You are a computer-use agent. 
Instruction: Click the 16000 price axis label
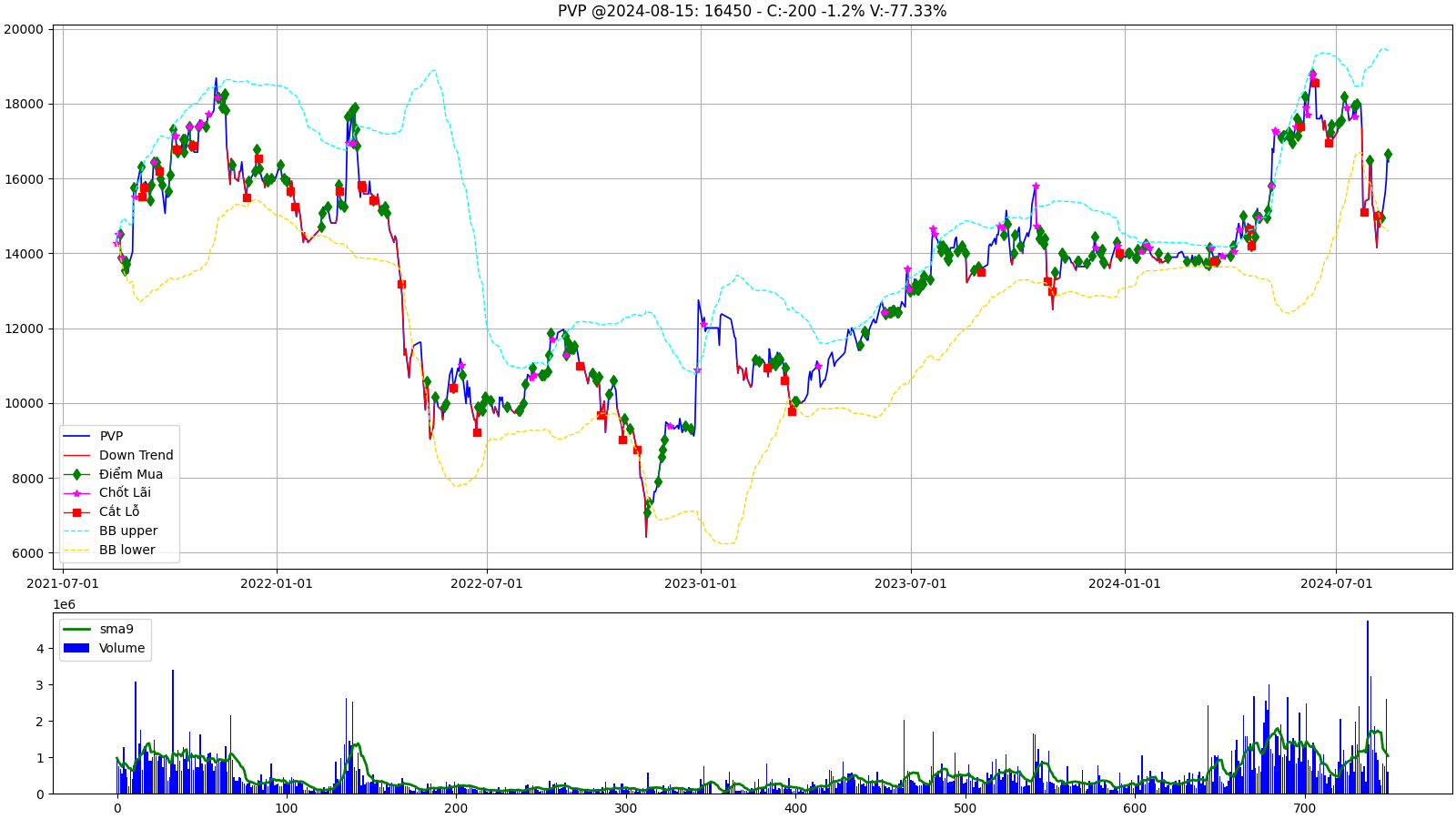point(24,179)
